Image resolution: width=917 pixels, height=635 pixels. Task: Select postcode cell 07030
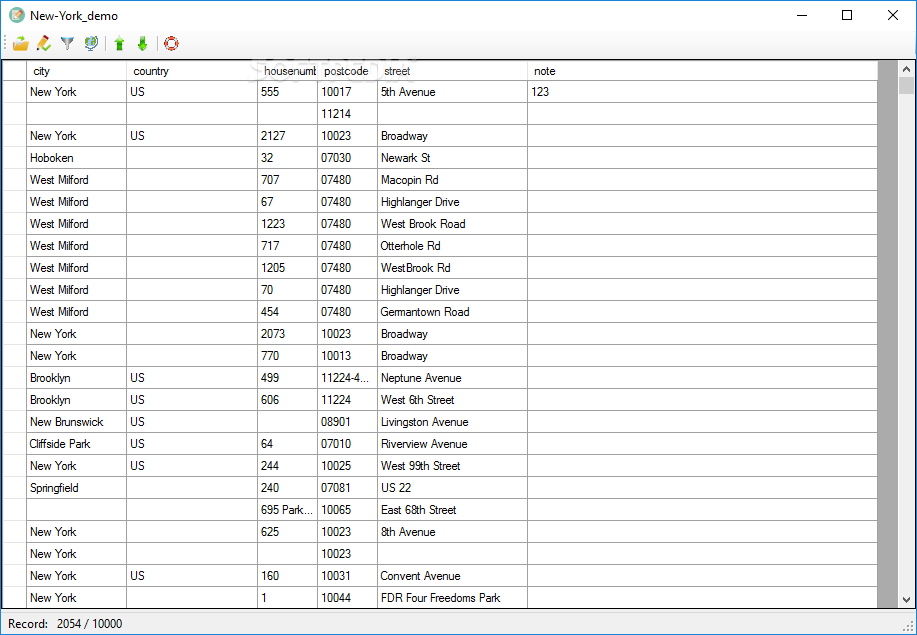click(x=347, y=158)
